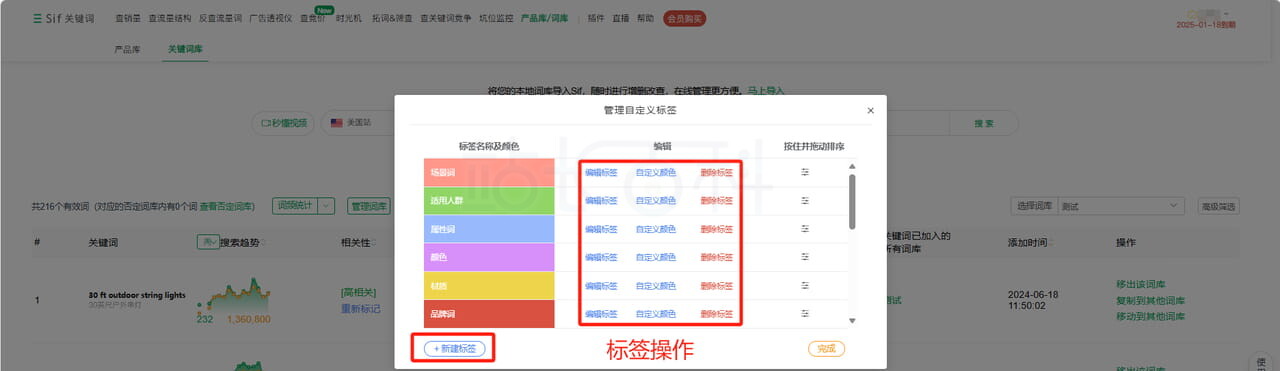Click drag-sort handle for 品牌词 row
The image size is (1280, 371).
805,314
